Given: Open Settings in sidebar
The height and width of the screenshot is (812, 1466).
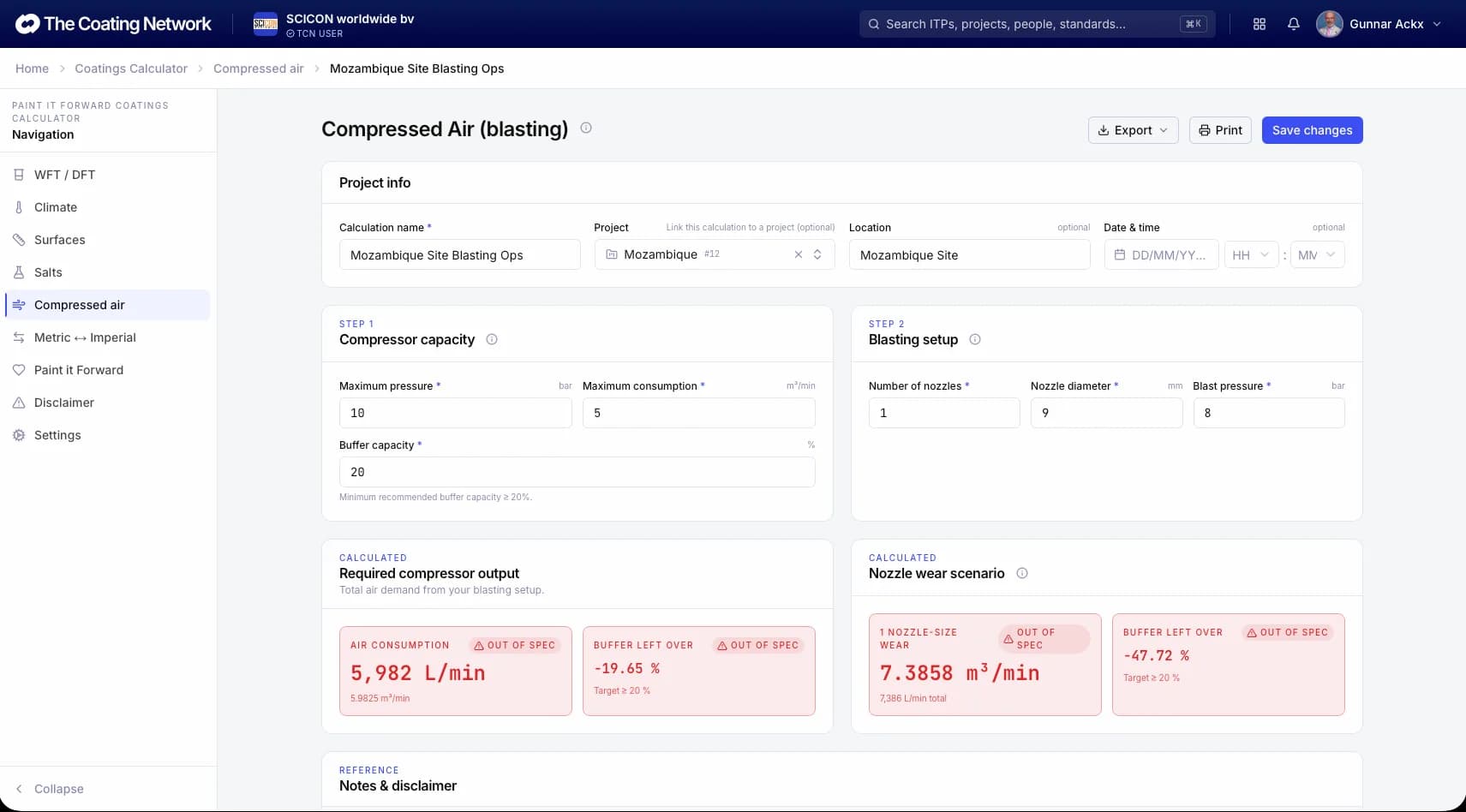Looking at the screenshot, I should coord(108,435).
